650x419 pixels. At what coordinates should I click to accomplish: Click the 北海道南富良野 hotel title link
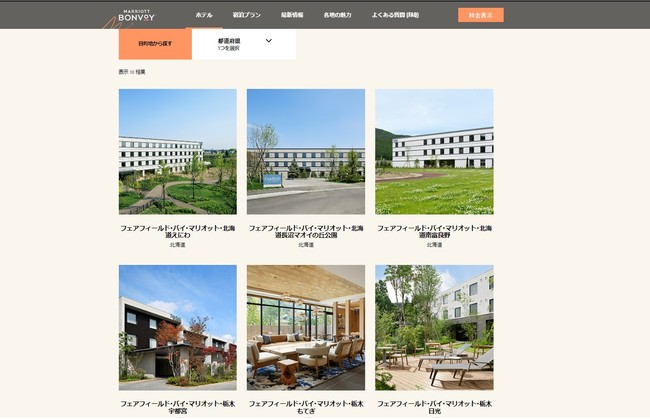tap(434, 231)
